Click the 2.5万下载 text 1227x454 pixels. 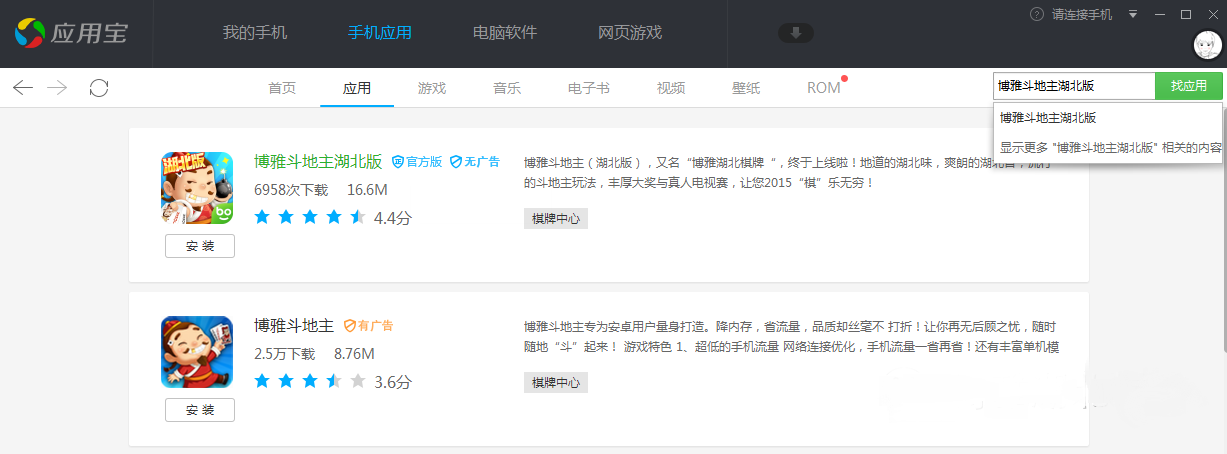(285, 353)
